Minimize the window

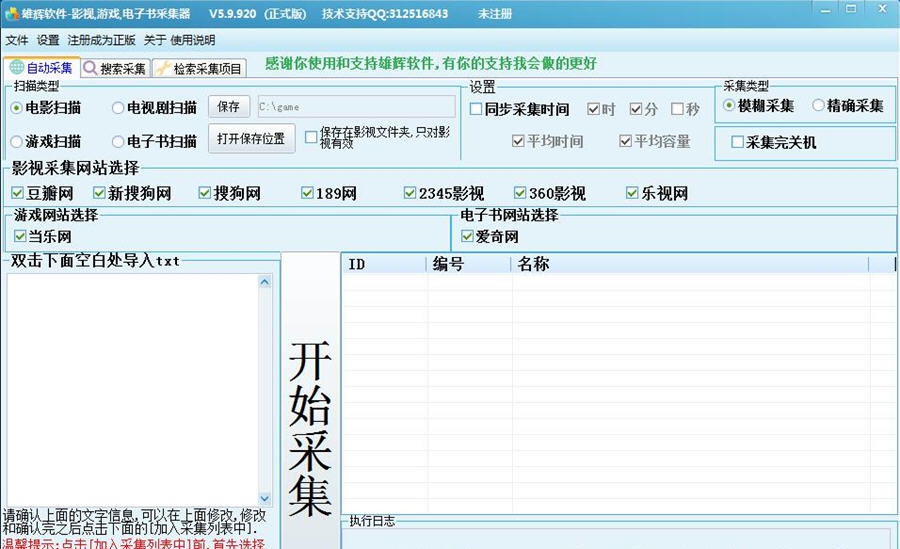[825, 10]
